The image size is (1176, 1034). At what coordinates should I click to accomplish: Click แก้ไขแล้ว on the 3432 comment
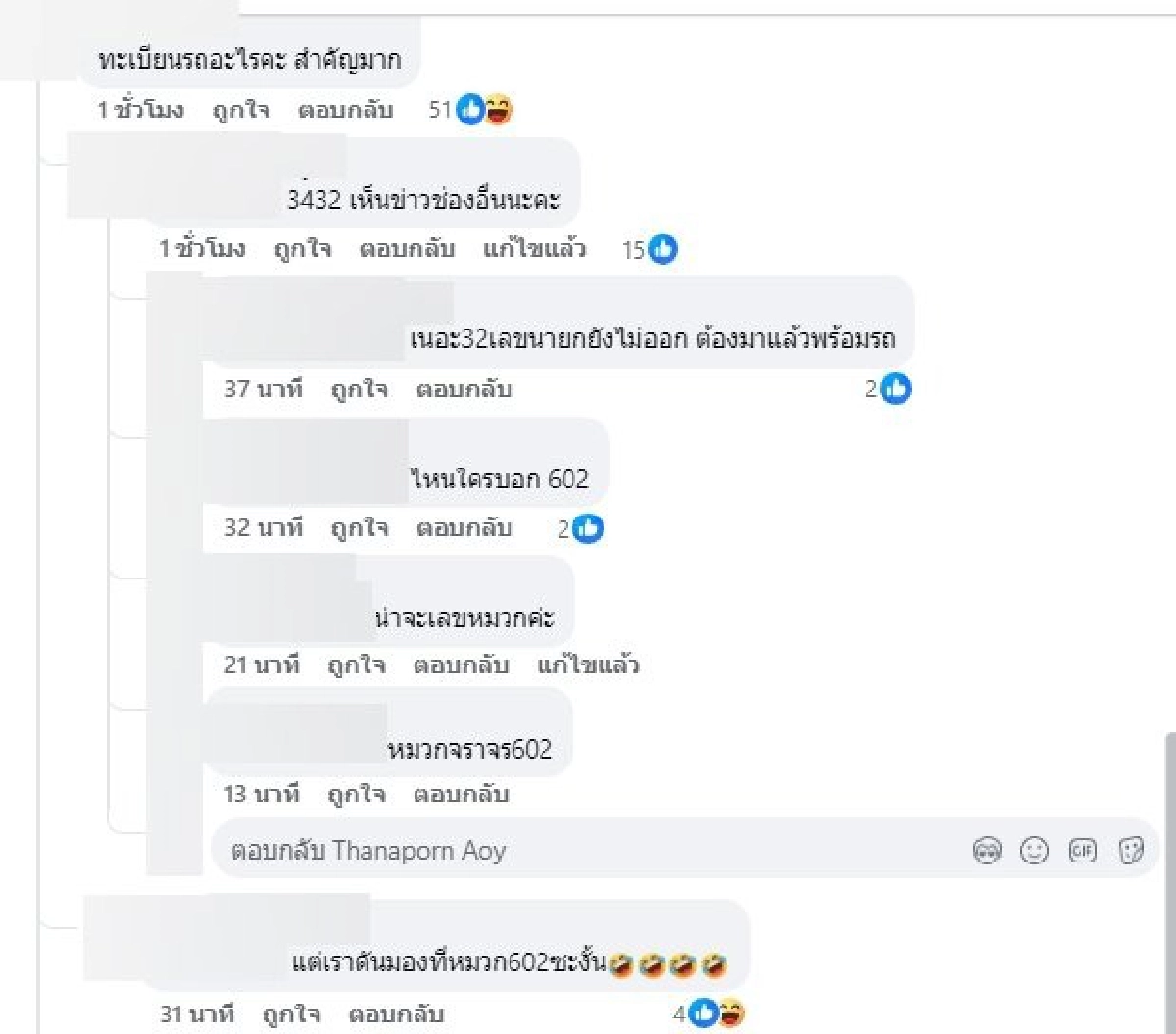[x=535, y=249]
